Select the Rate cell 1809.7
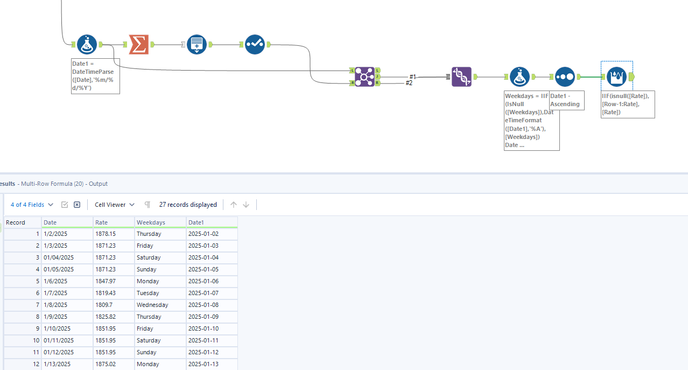This screenshot has height=370, width=688. point(114,305)
